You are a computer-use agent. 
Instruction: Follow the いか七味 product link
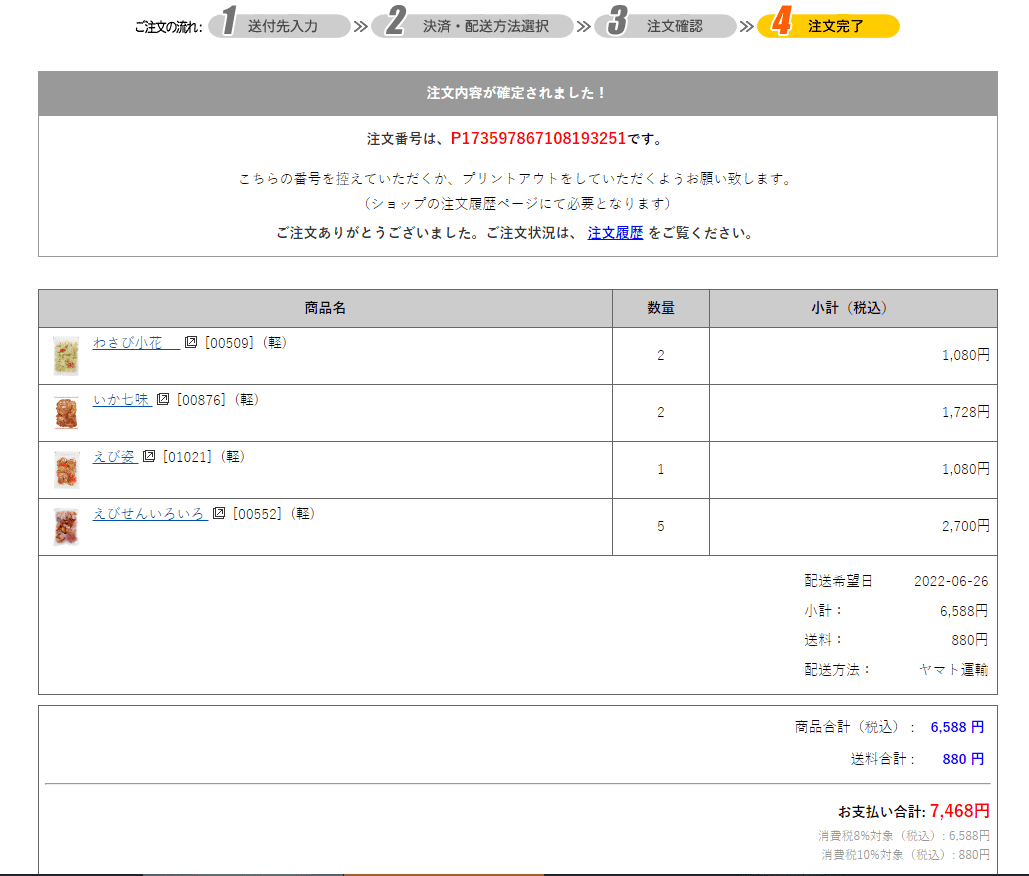pyautogui.click(x=121, y=400)
